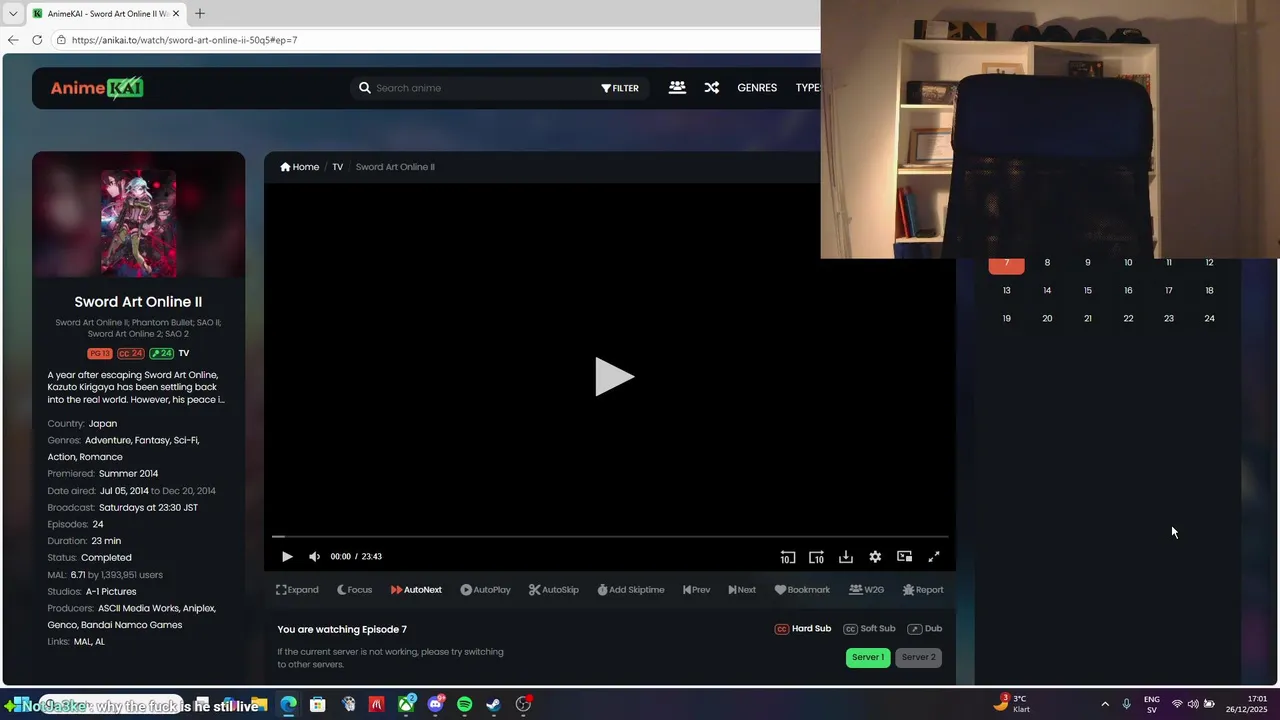Click the small play button in the player bar
The image size is (1280, 720).
point(287,557)
